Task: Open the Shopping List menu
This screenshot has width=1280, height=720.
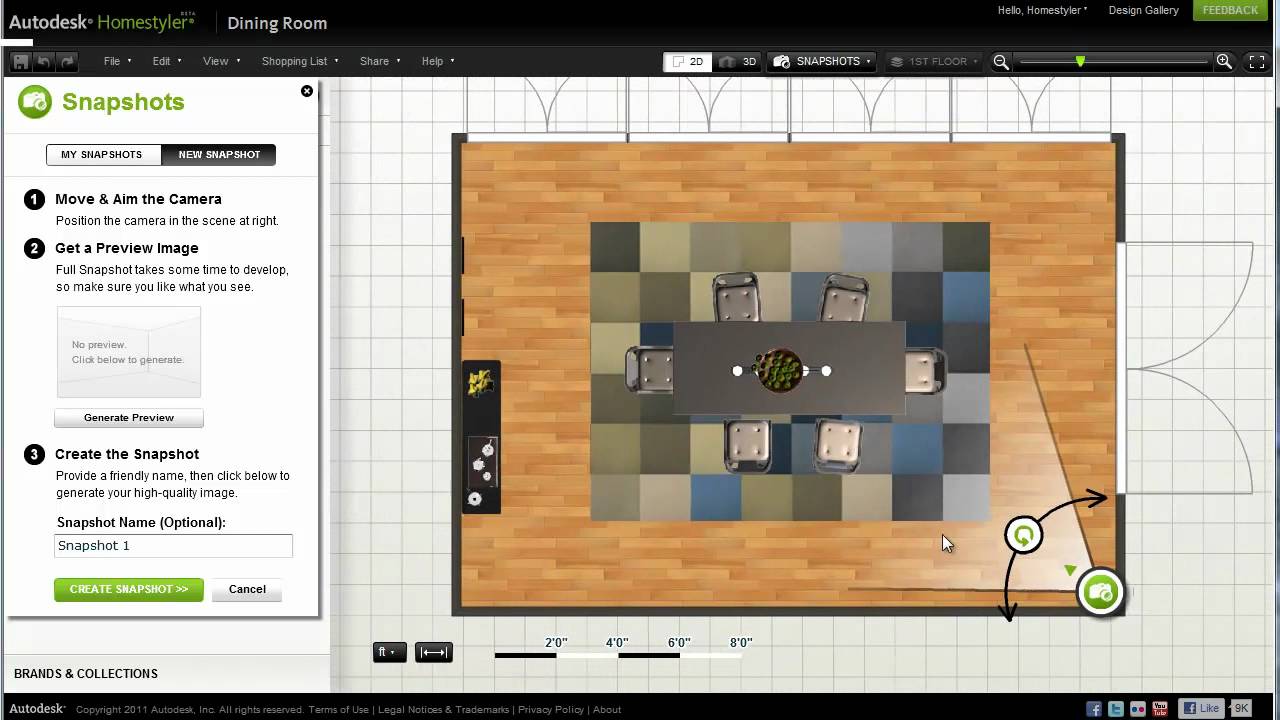Action: click(300, 61)
